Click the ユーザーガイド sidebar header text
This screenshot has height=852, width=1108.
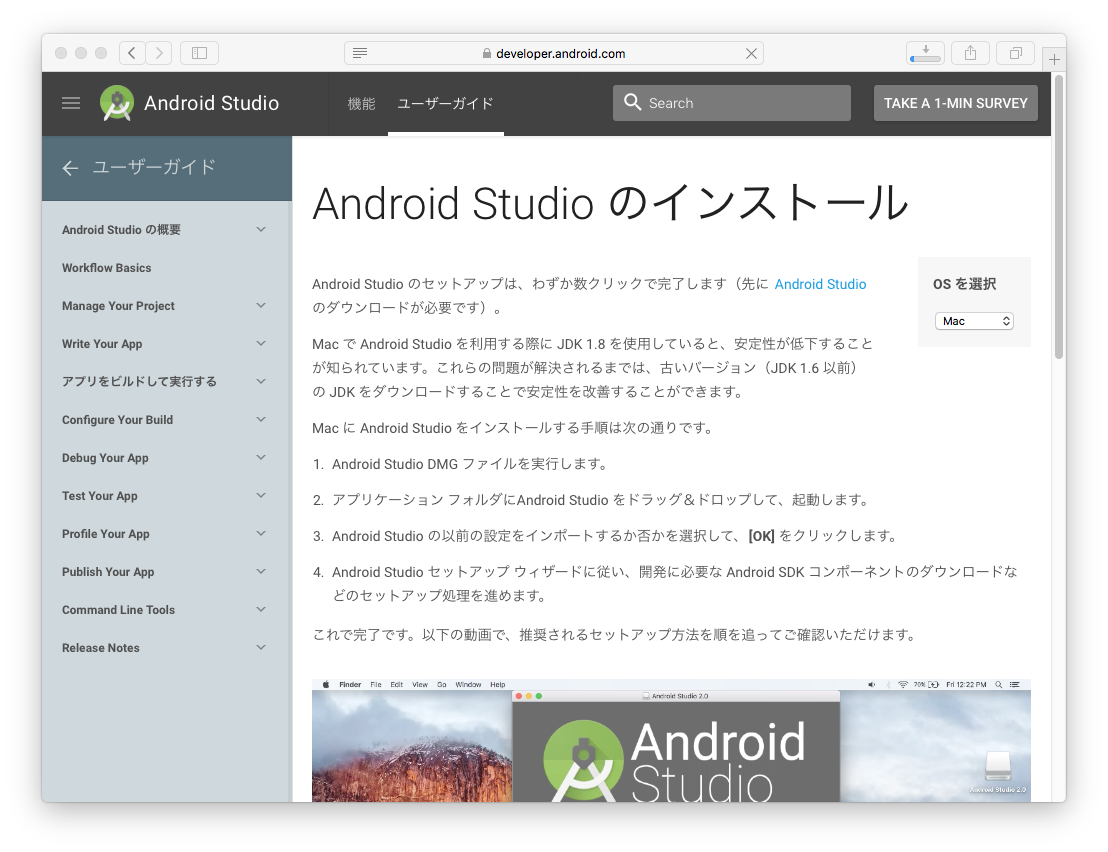(154, 167)
